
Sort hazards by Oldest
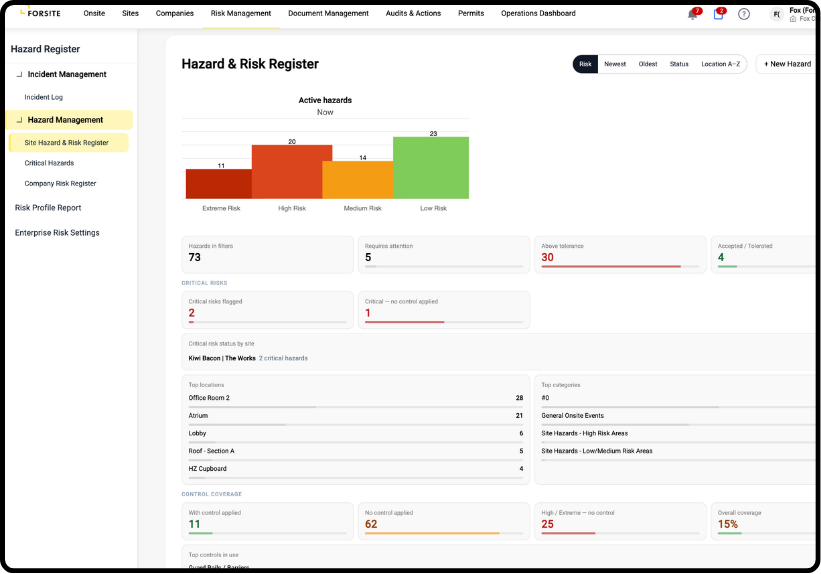(648, 64)
